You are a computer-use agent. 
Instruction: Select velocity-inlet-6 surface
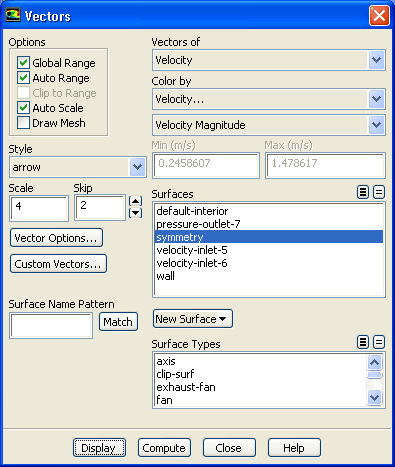click(269, 263)
